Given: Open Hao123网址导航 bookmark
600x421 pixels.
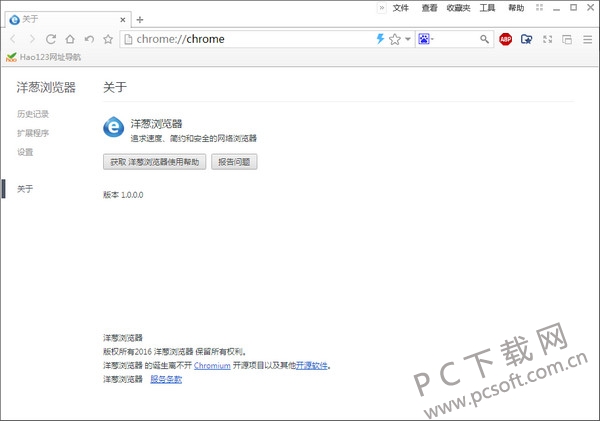Looking at the screenshot, I should pyautogui.click(x=43, y=57).
